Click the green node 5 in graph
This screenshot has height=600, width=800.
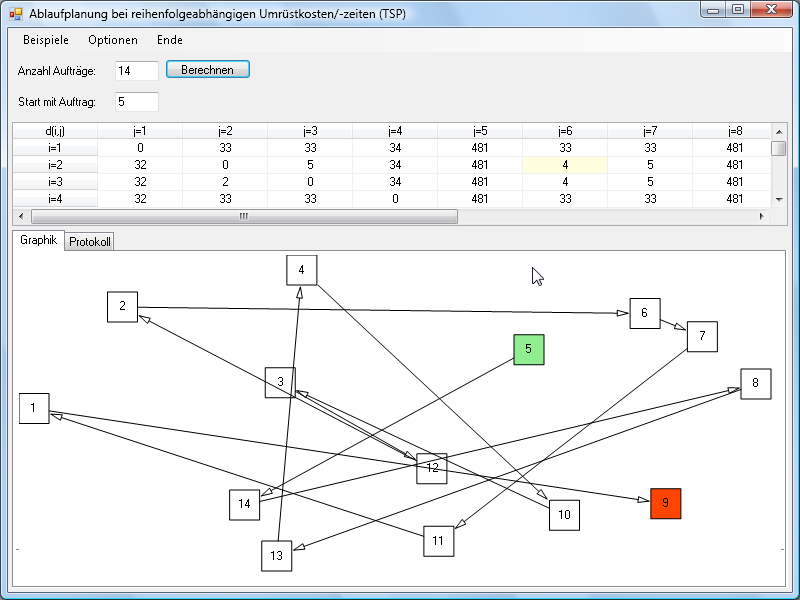click(529, 349)
